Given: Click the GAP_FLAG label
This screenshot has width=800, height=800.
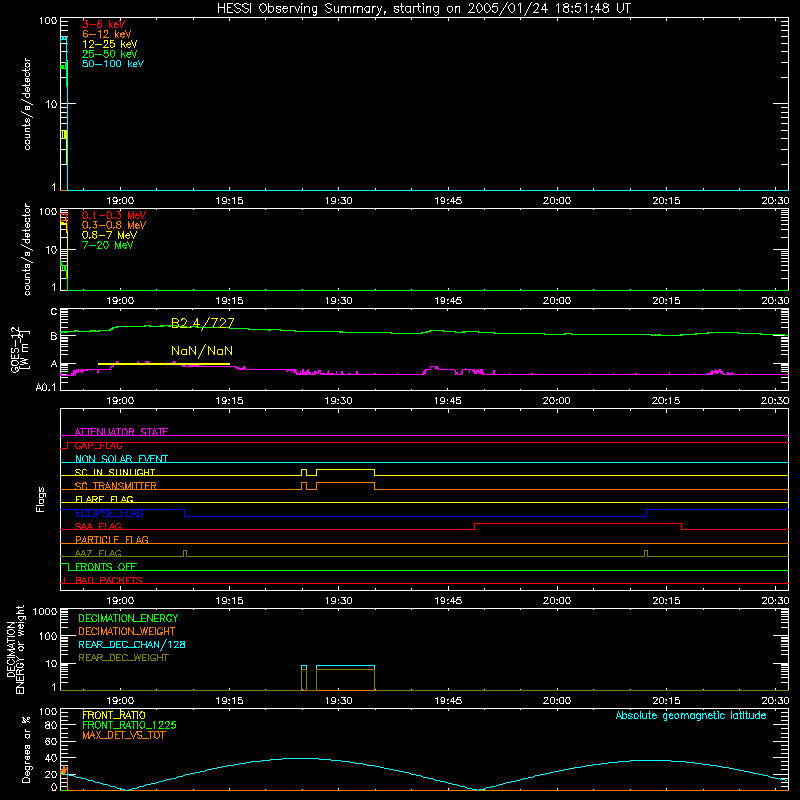Looking at the screenshot, I should pyautogui.click(x=98, y=445).
